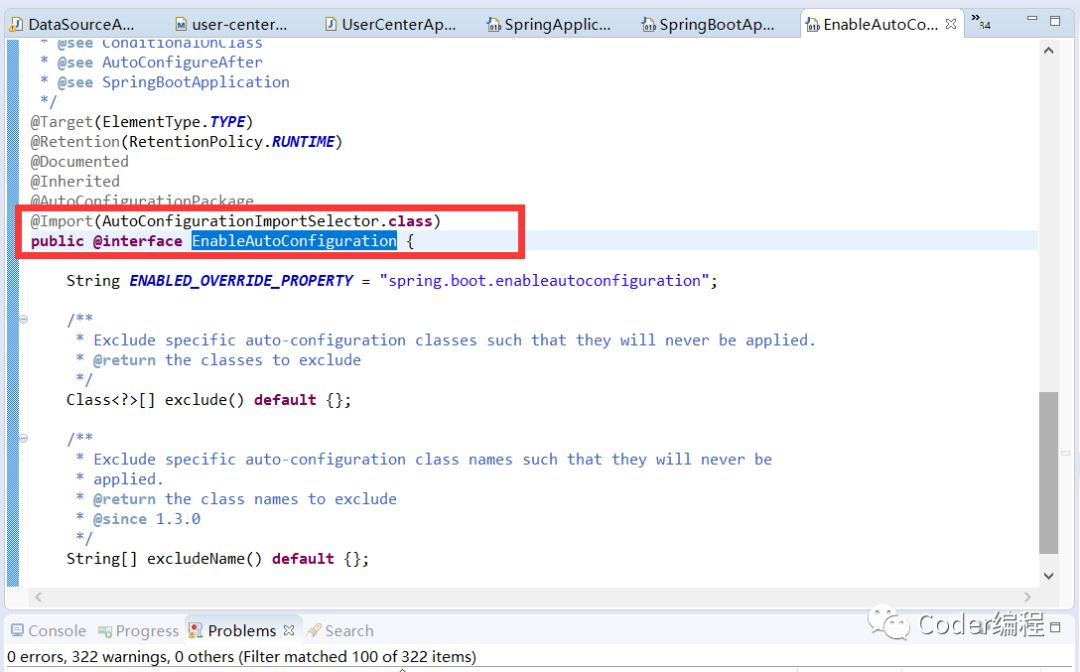This screenshot has height=672, width=1080.
Task: Click the class file icon on SpringApplic tab
Action: click(x=493, y=25)
